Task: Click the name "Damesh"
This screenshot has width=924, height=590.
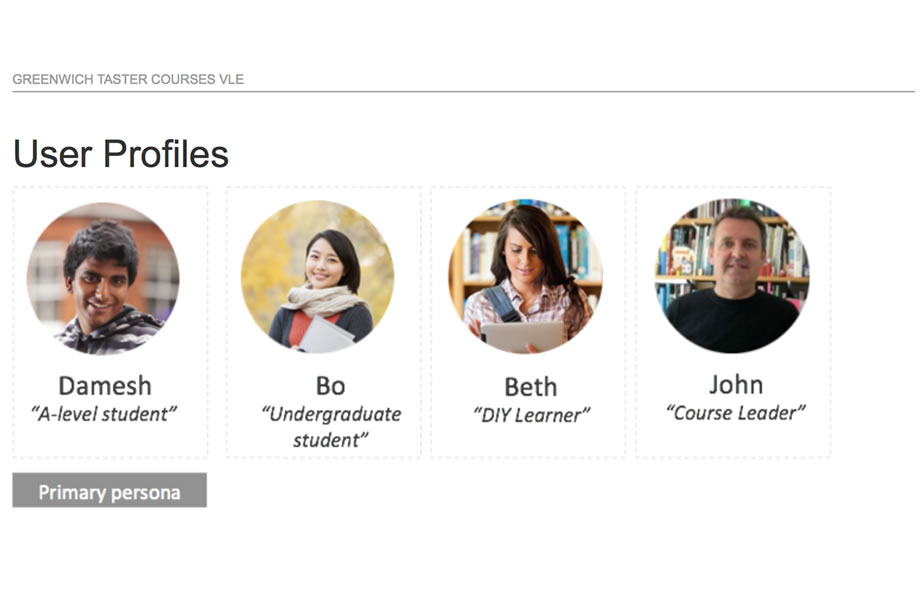Action: [105, 385]
